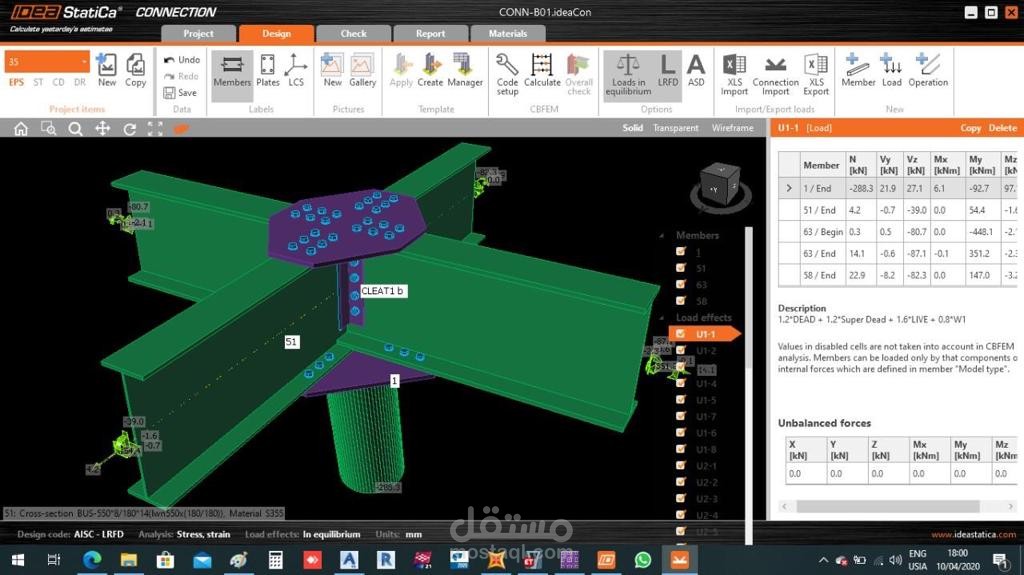Open File Explorer from taskbar

tap(129, 560)
